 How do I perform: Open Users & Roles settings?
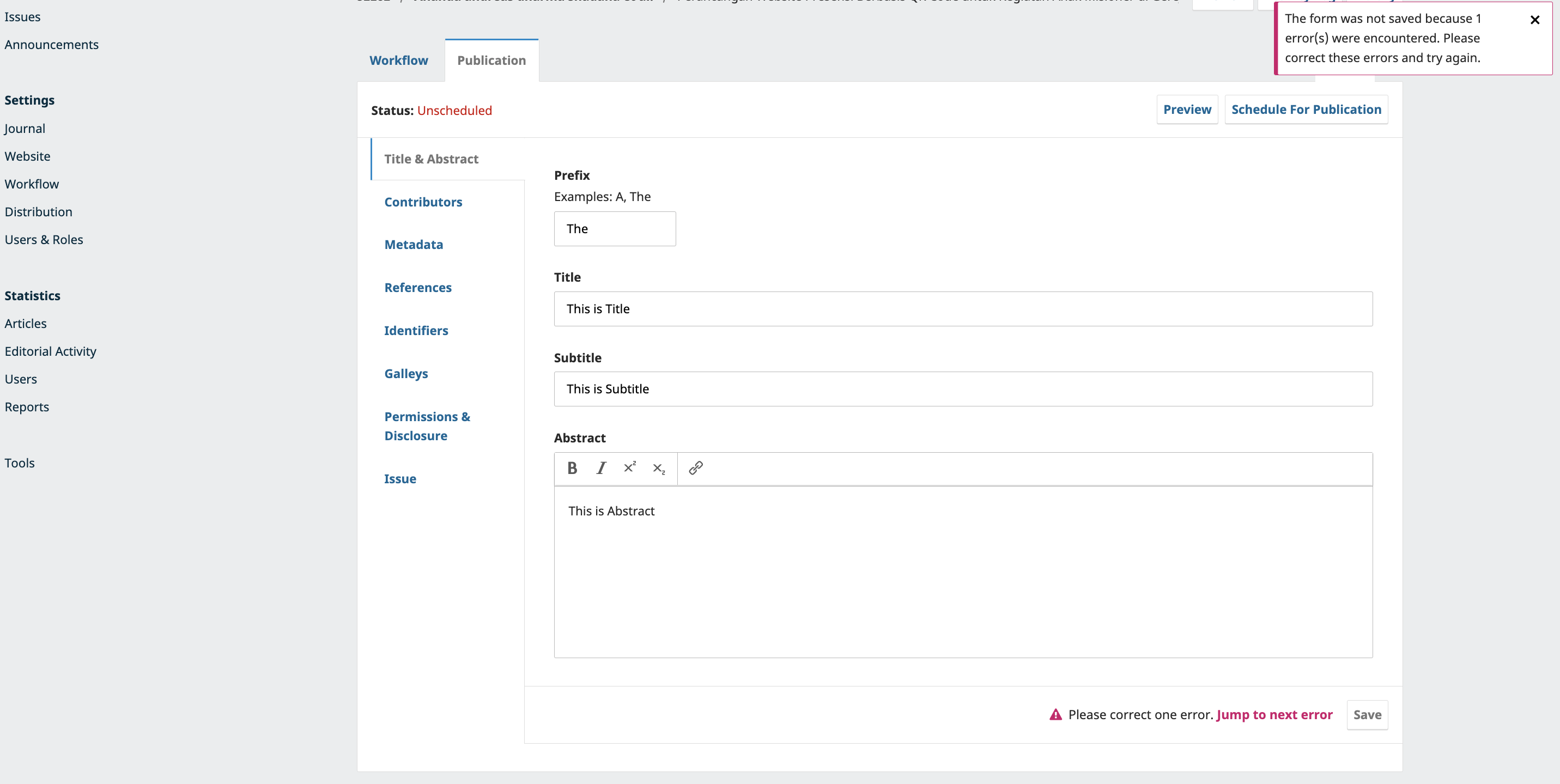[x=44, y=240]
